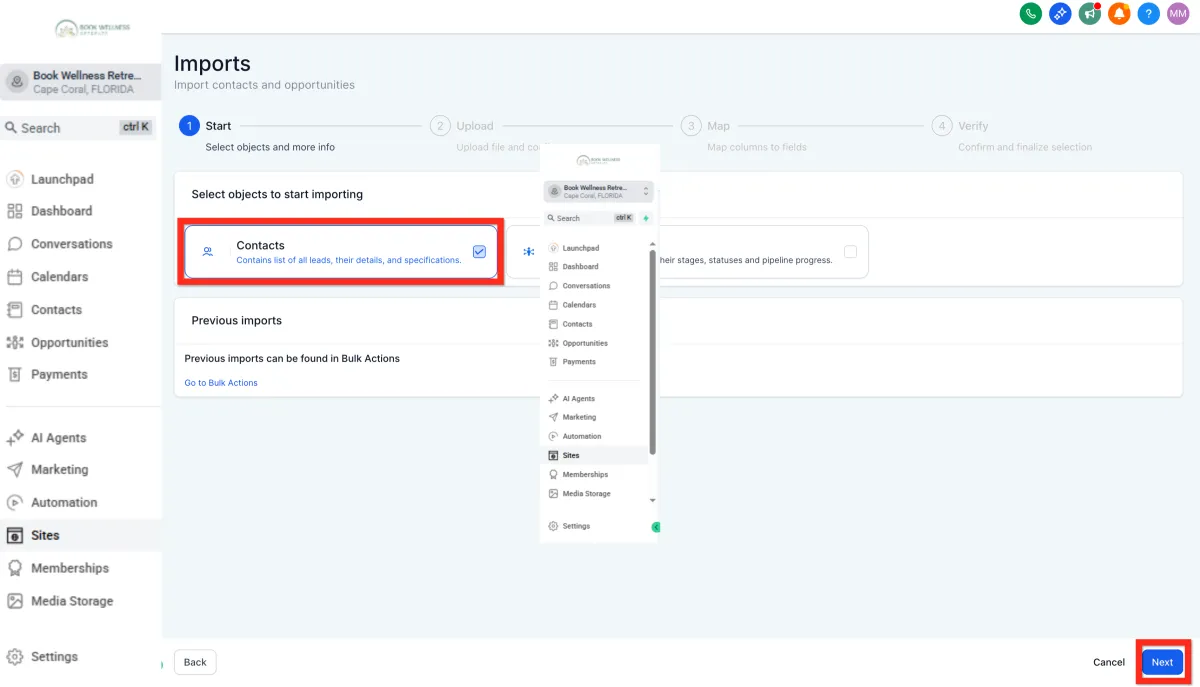Open the blue AI sparkle icon in header

[x=1060, y=14]
